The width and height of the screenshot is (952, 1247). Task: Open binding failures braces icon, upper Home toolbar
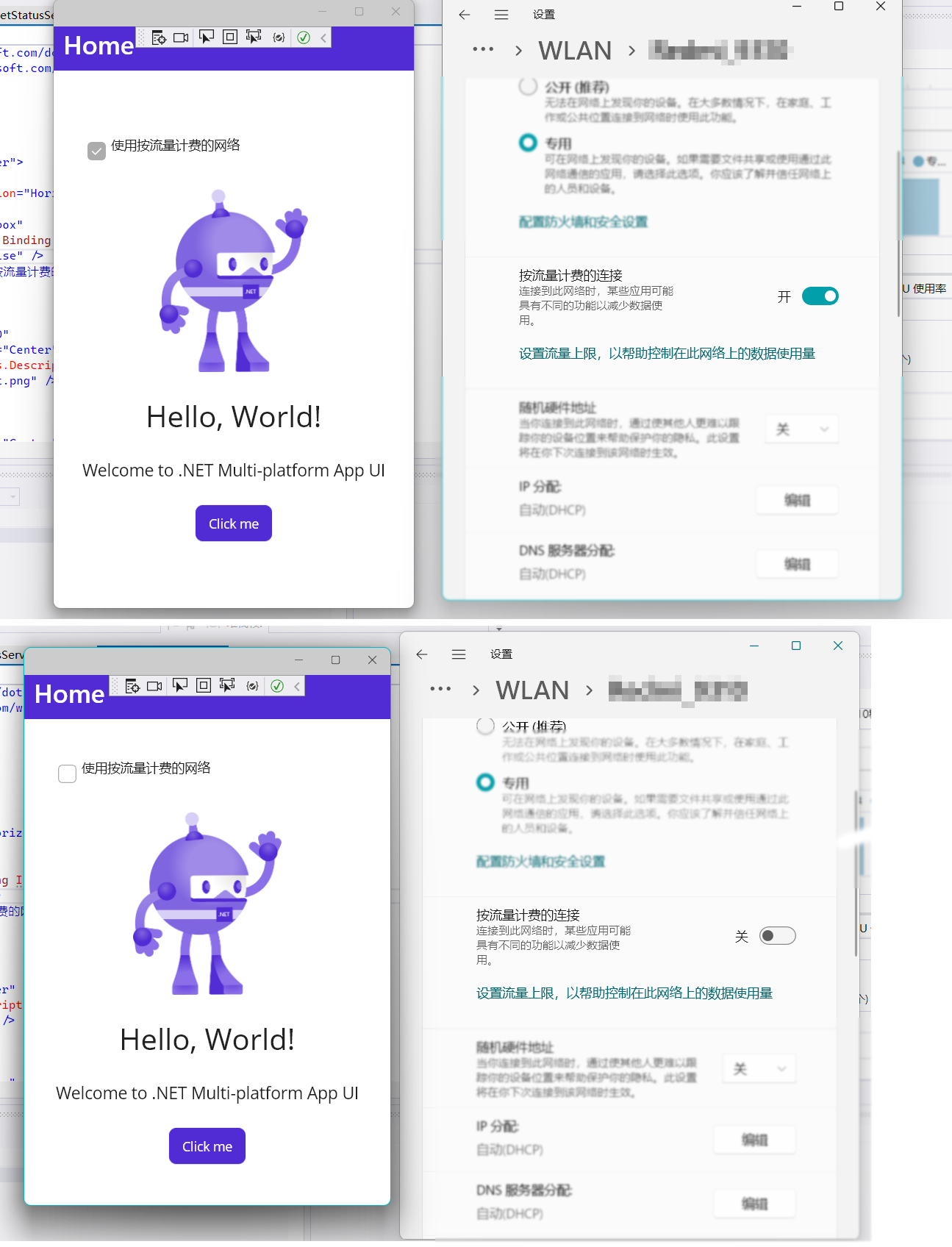(279, 37)
